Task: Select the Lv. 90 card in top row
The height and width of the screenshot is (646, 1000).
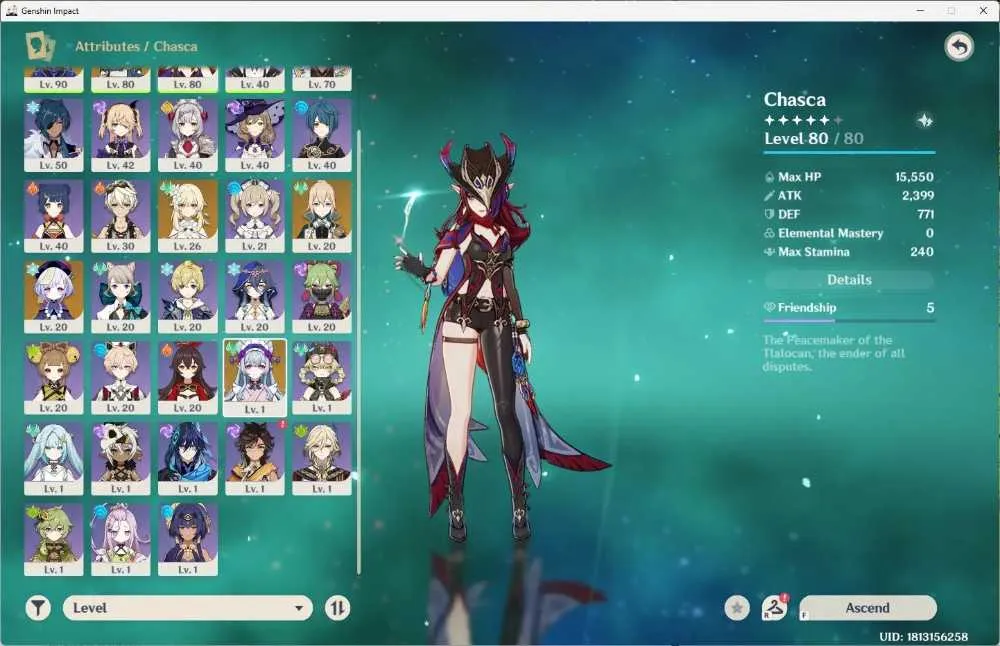Action: click(x=54, y=79)
